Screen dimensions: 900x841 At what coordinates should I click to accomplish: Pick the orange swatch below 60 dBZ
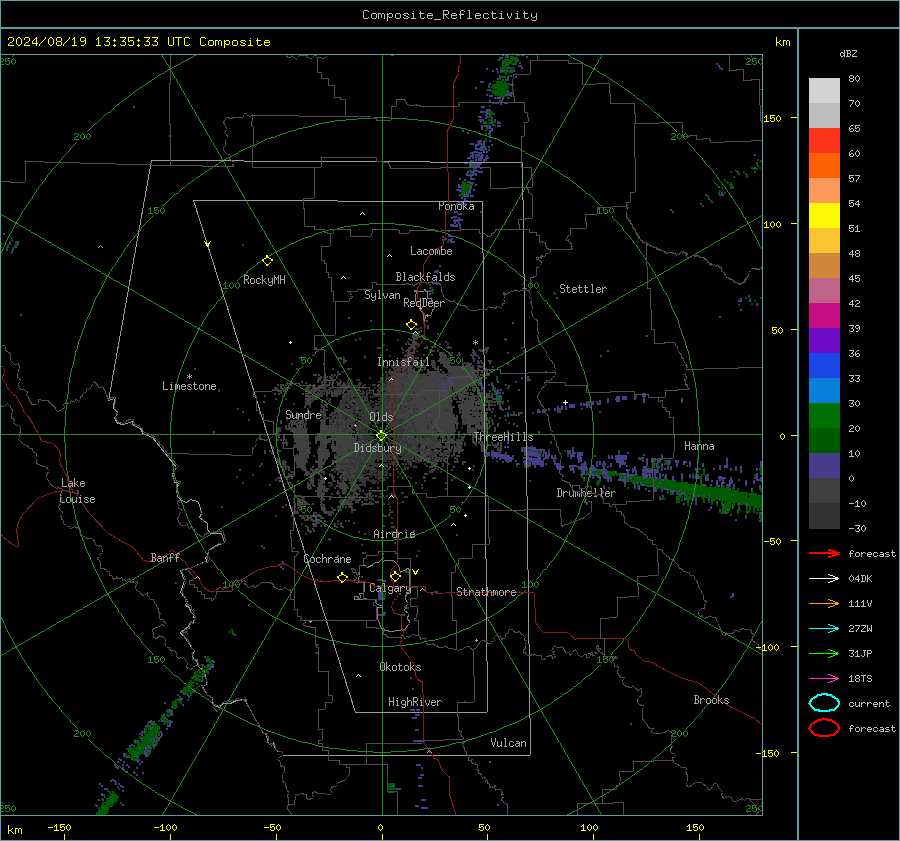point(824,166)
